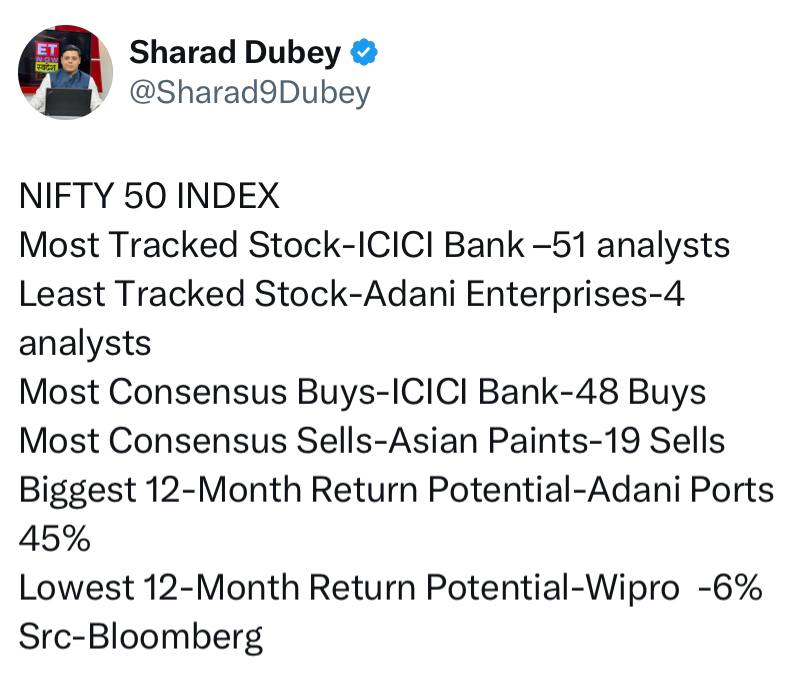Click the Most Tracked Stock line
Image resolution: width=794 pixels, height=675 pixels.
coord(374,246)
